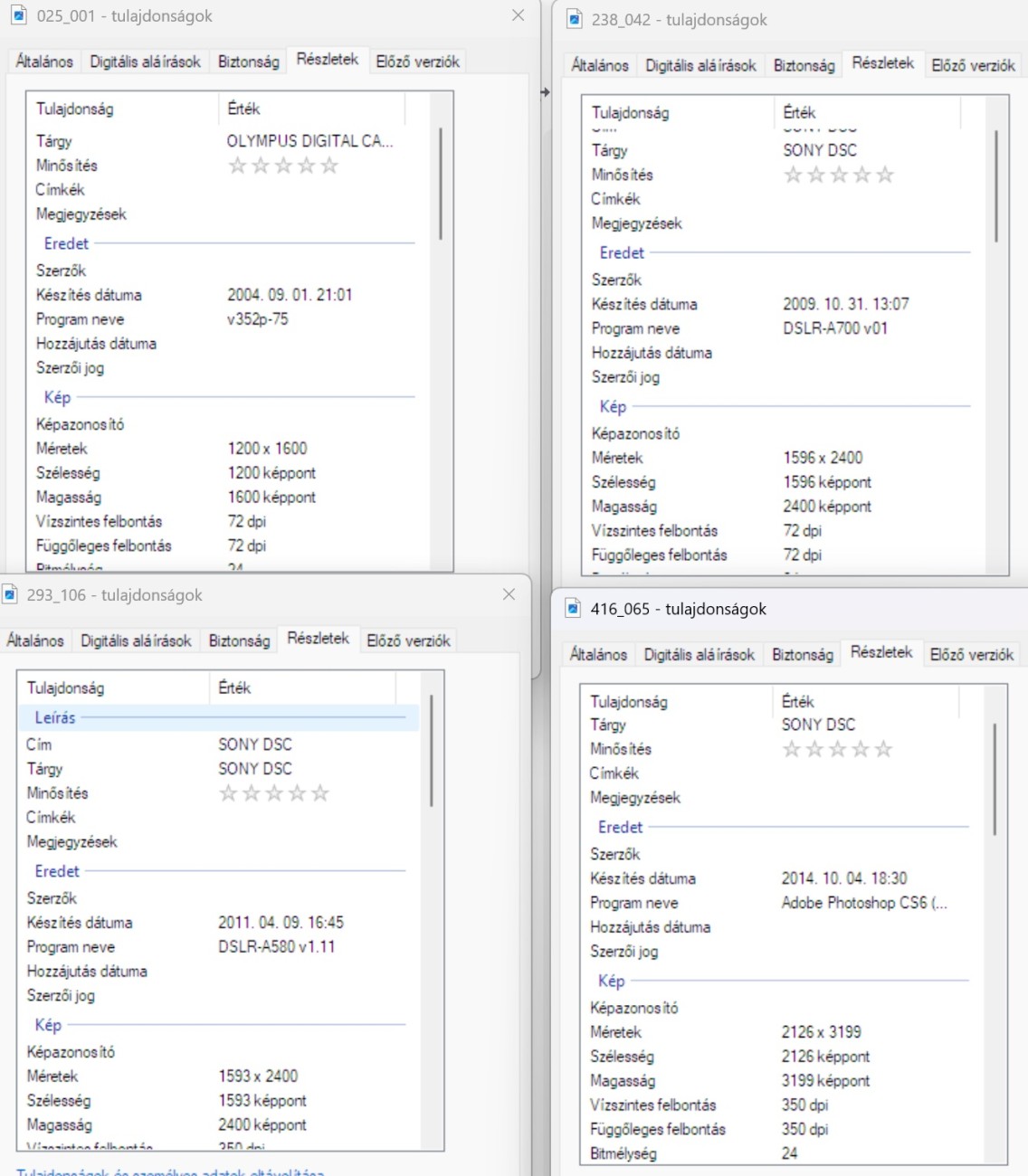The width and height of the screenshot is (1028, 1176).
Task: Select the Leírás group header in 293_106
Action: pos(55,717)
